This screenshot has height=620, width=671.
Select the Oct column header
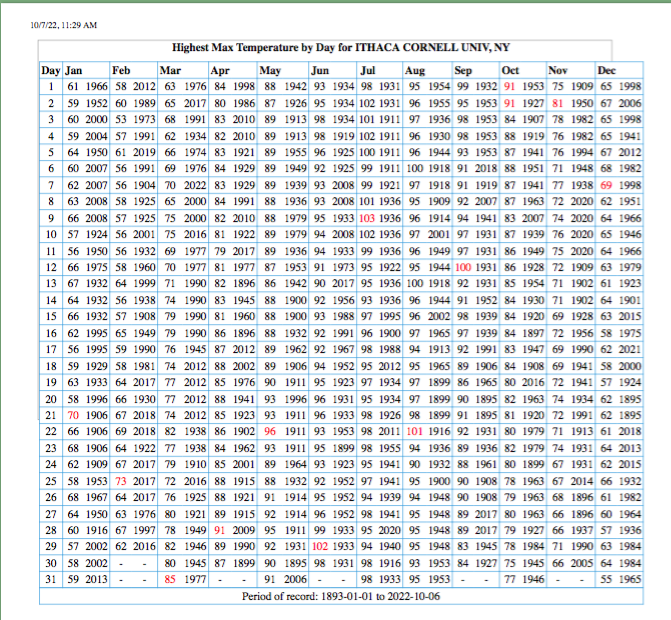click(511, 71)
